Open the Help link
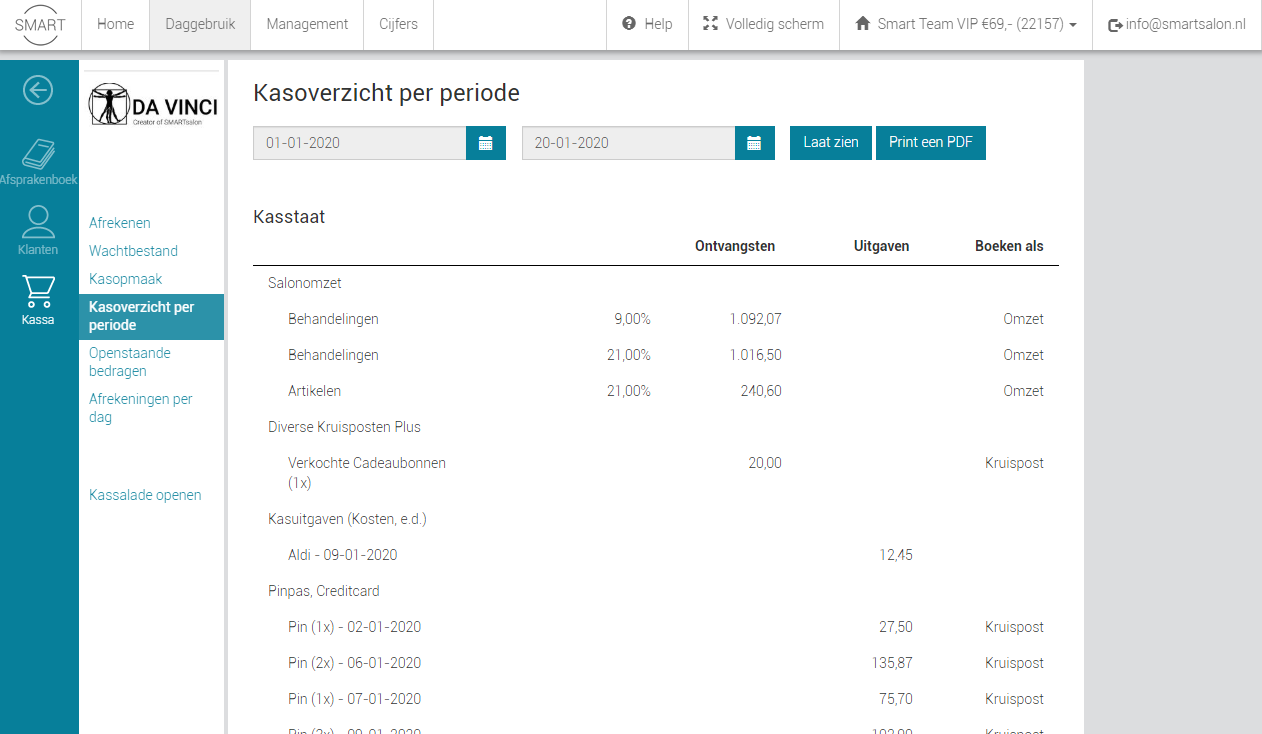This screenshot has width=1262, height=734. pos(647,24)
